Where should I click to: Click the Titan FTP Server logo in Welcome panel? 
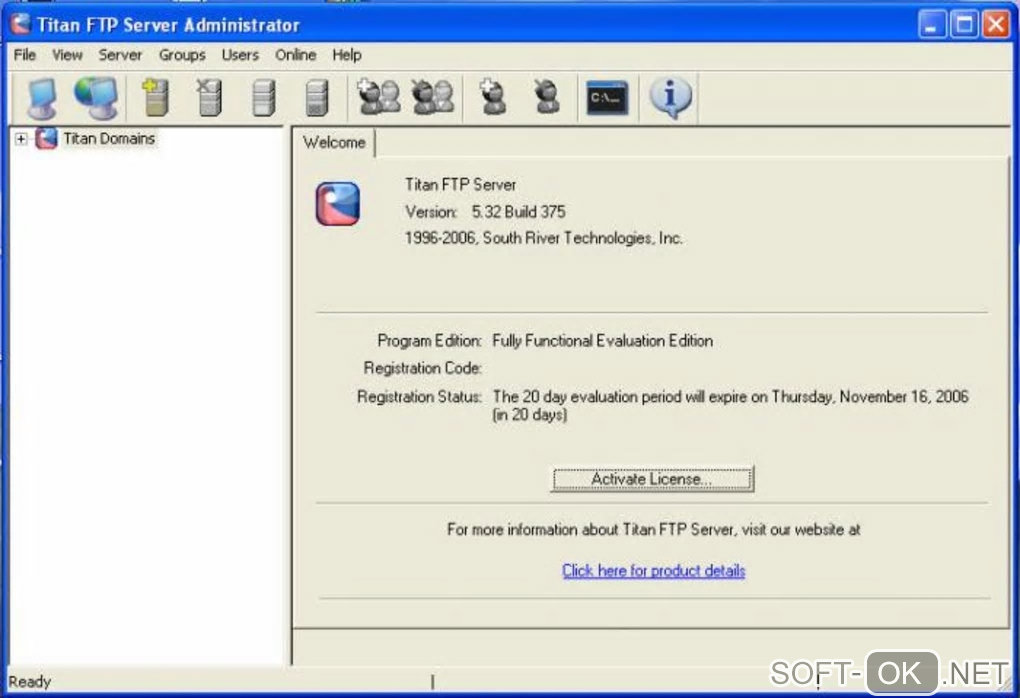click(338, 204)
